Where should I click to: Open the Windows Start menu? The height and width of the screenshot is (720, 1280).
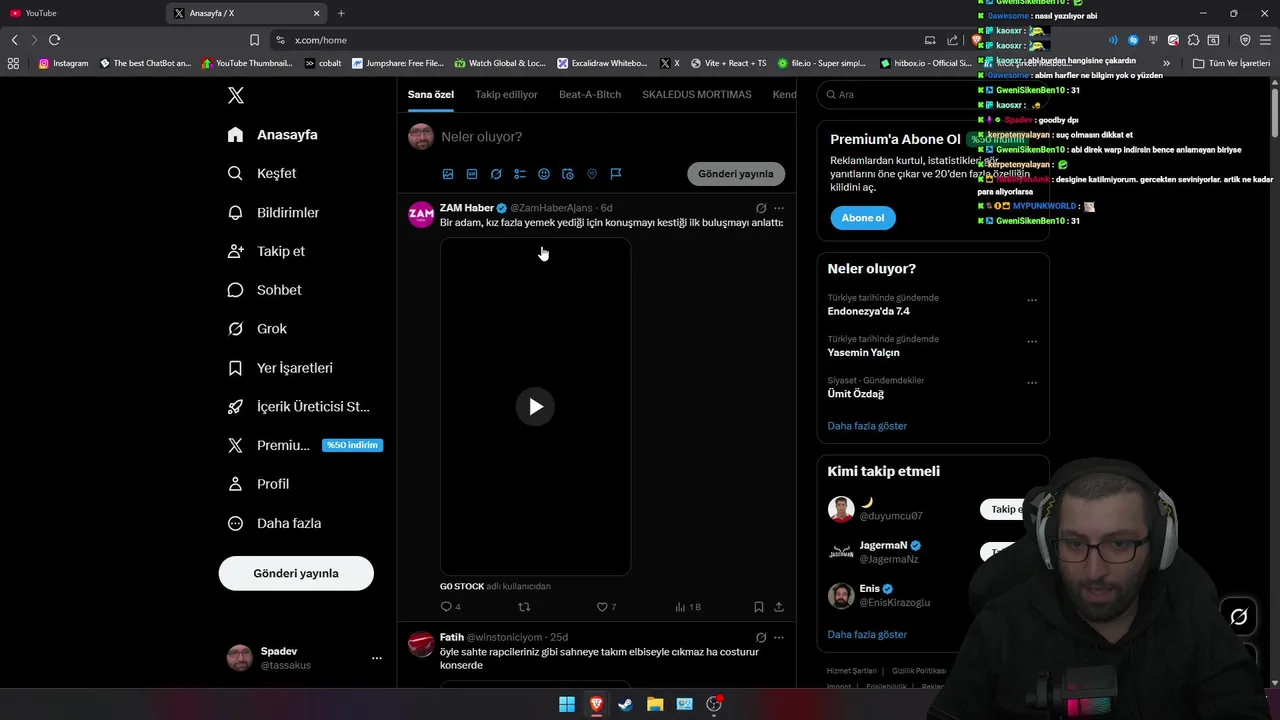point(567,704)
